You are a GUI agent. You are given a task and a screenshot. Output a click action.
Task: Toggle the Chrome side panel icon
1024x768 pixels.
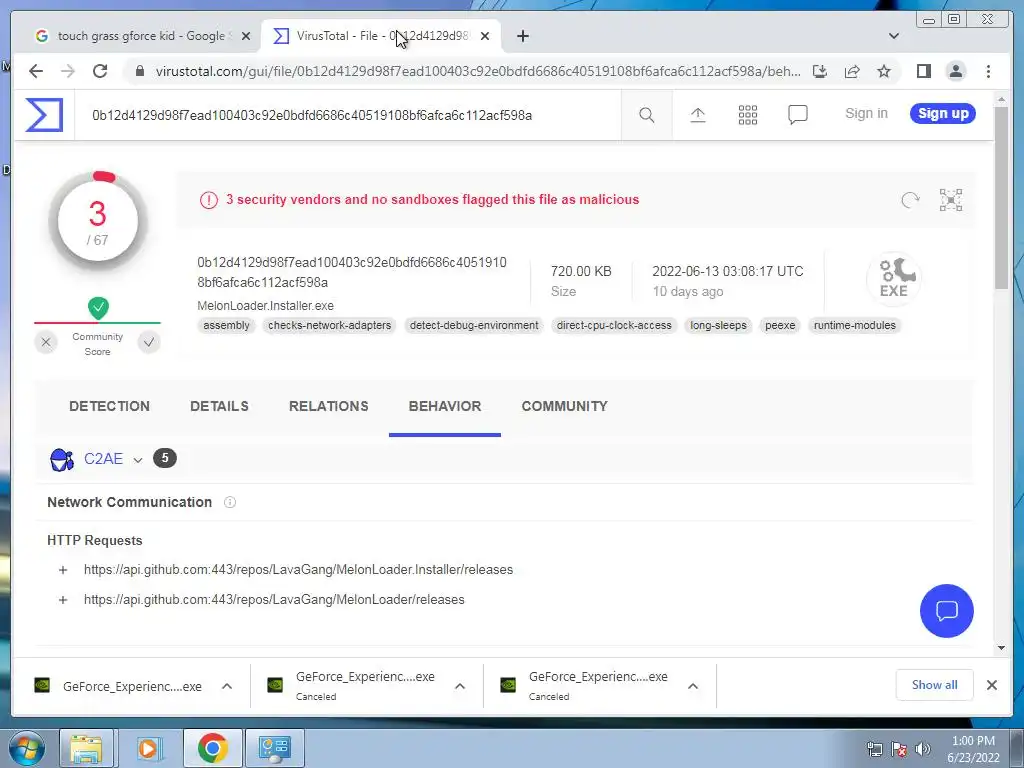923,71
